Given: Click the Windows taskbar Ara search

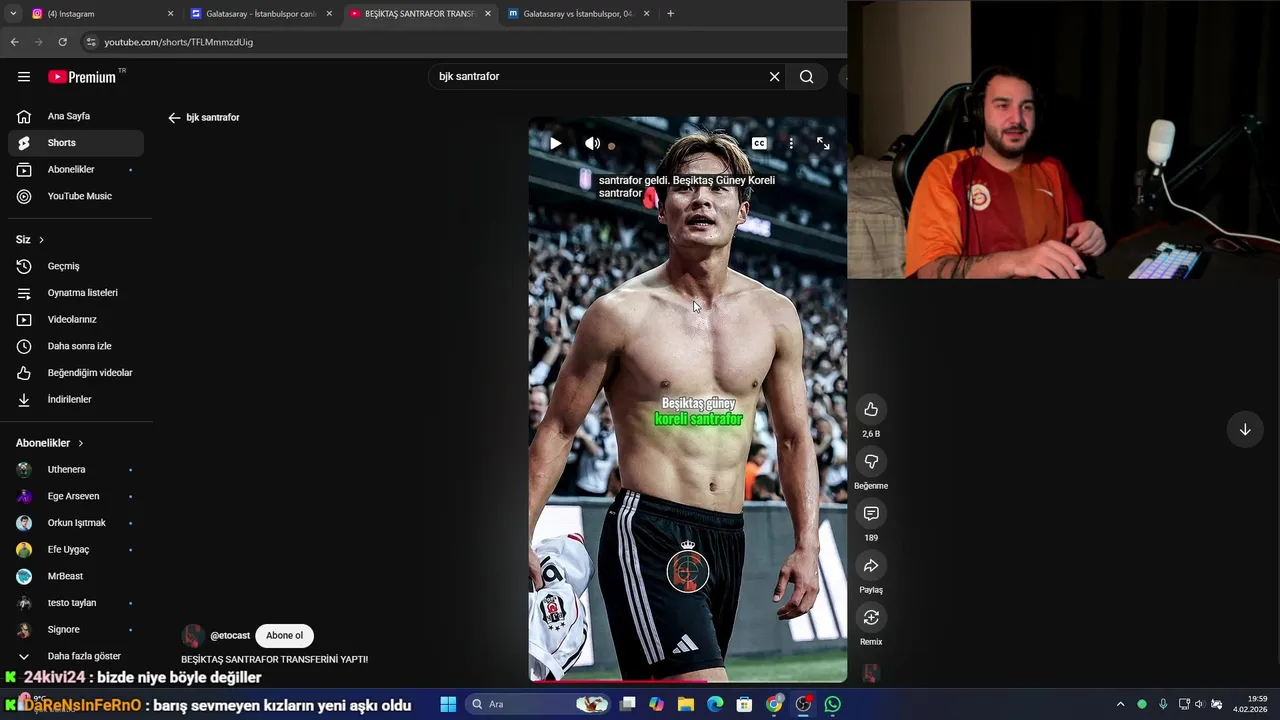Looking at the screenshot, I should [x=537, y=705].
